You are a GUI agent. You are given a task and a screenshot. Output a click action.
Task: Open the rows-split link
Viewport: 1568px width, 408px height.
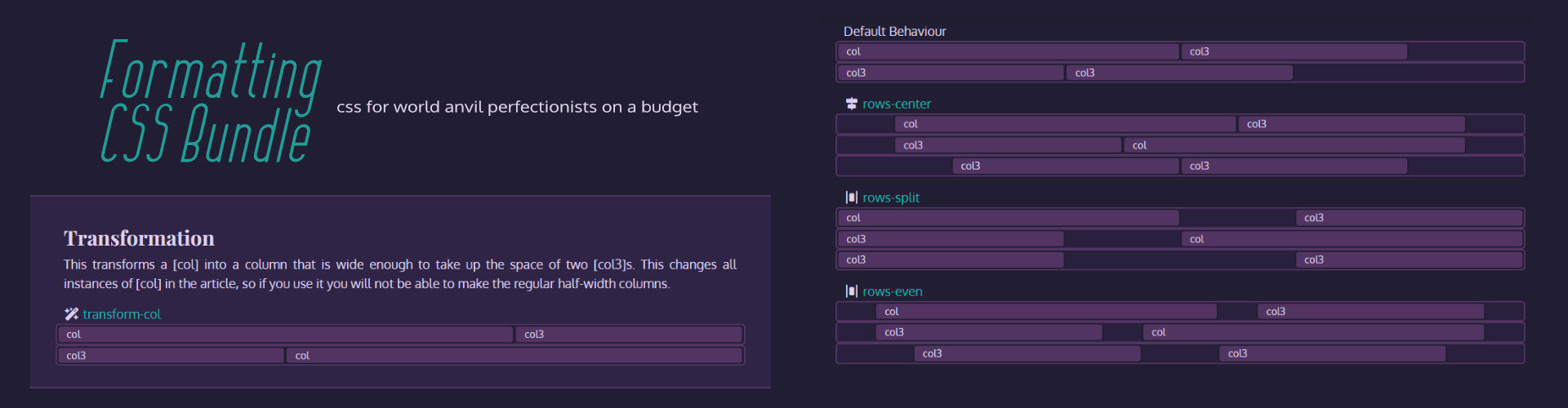(x=890, y=197)
